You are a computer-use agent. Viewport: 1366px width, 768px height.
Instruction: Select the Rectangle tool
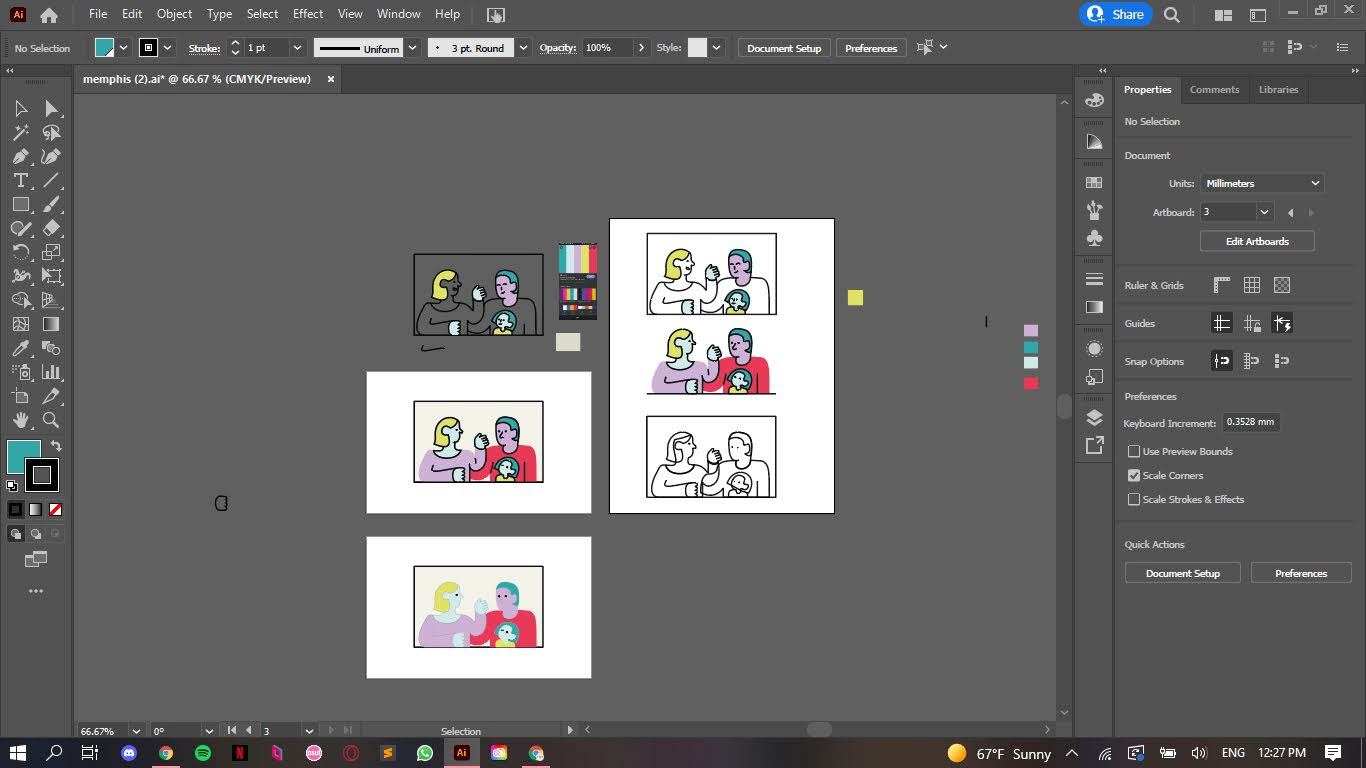click(x=21, y=204)
